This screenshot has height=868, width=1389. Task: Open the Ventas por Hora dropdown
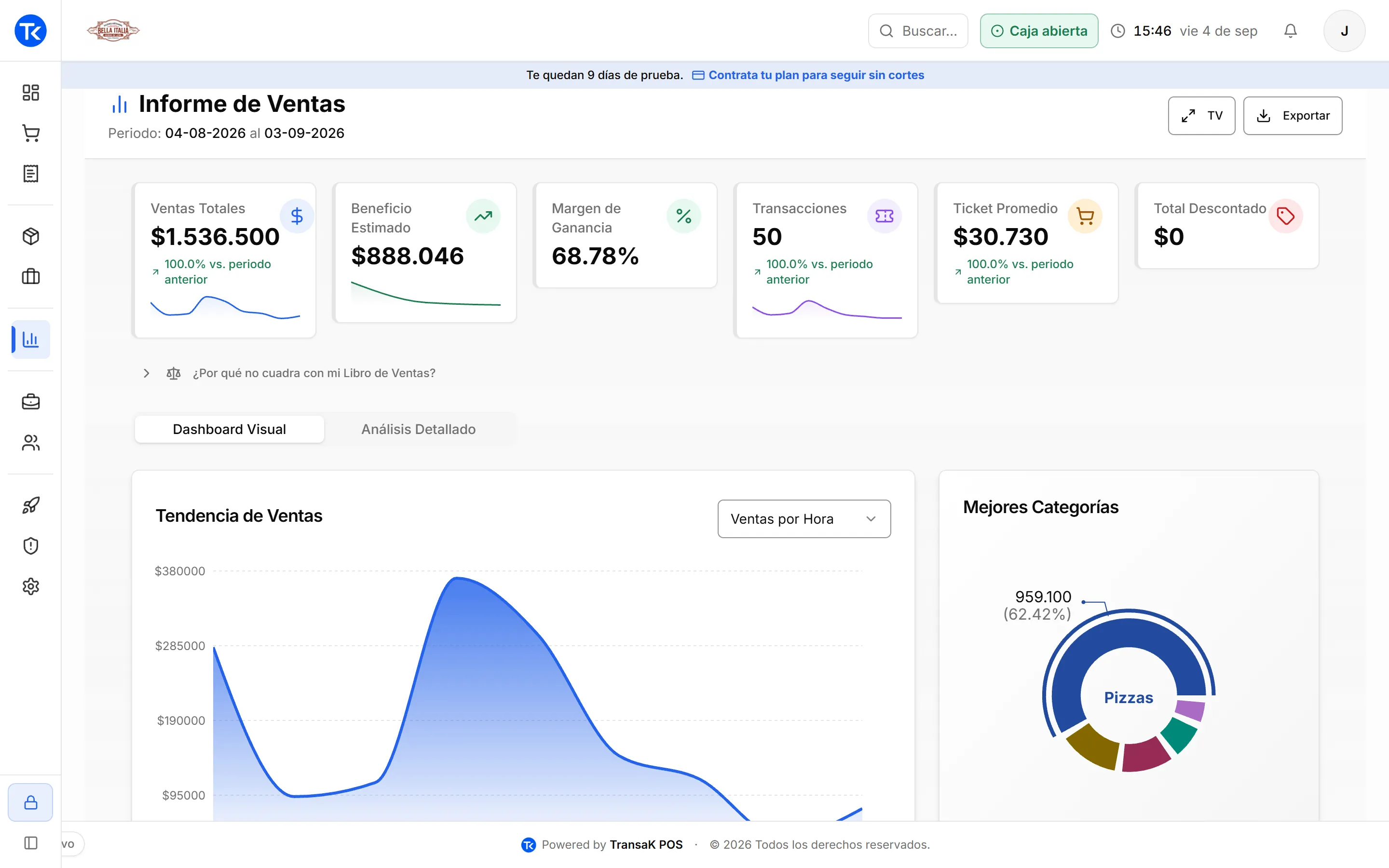pos(804,518)
